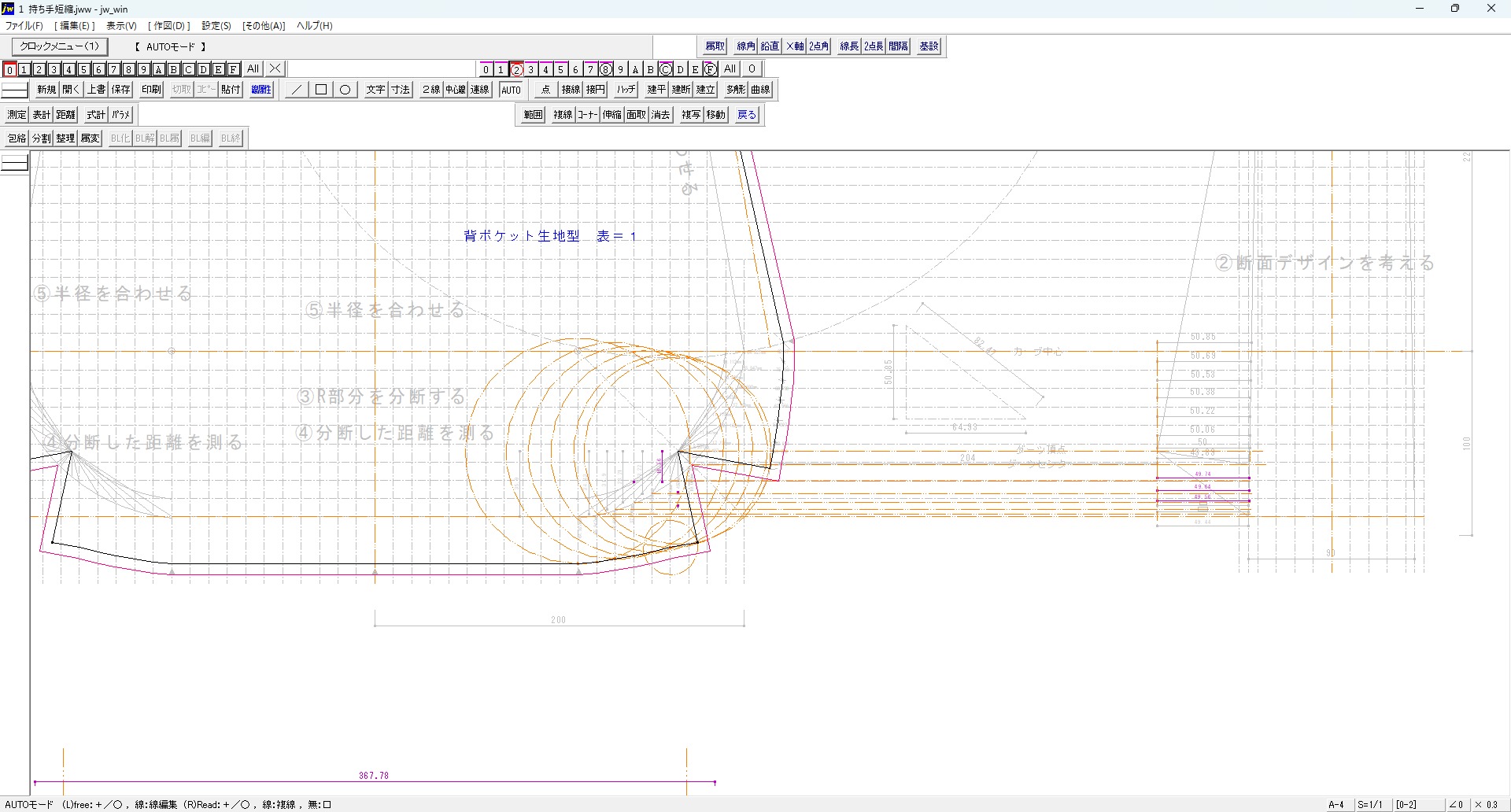This screenshot has height=812, width=1511.
Task: Click the 基設 (basic settings) button
Action: pyautogui.click(x=929, y=46)
